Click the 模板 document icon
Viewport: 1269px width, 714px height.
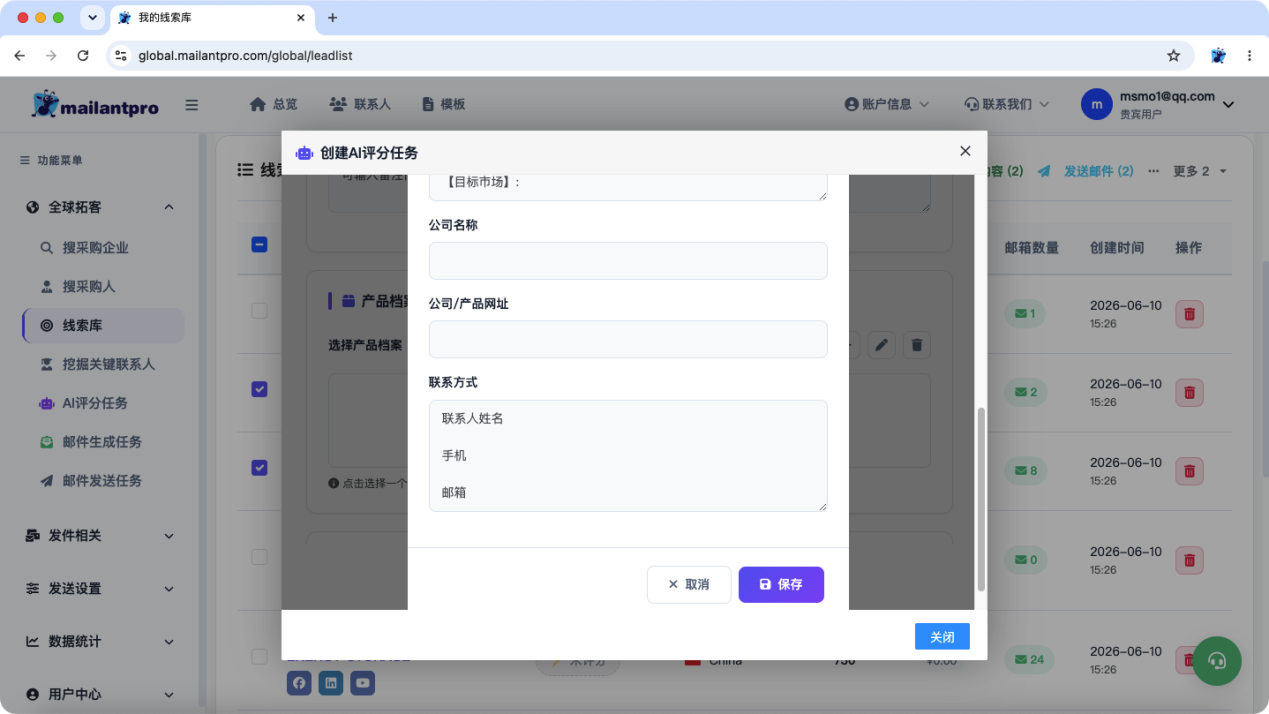pyautogui.click(x=428, y=104)
